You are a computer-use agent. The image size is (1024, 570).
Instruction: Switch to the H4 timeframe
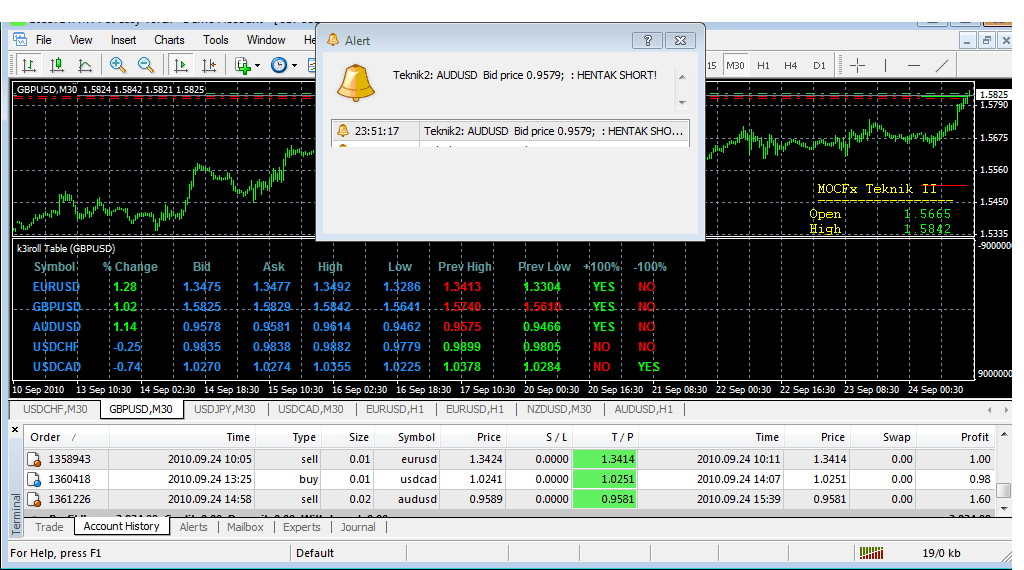click(790, 65)
